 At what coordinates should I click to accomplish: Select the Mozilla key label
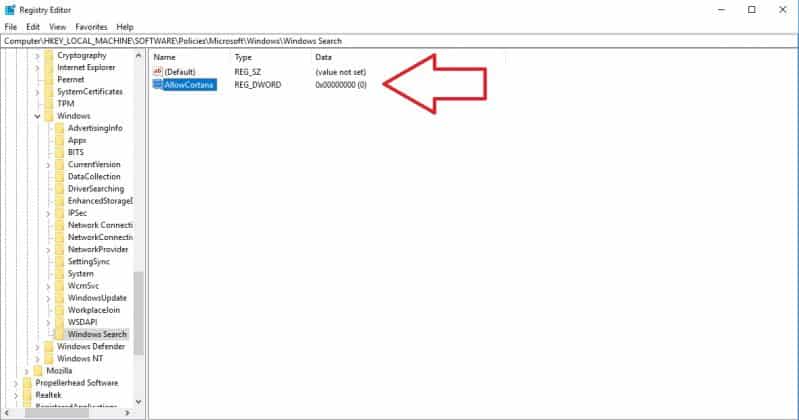(x=59, y=371)
